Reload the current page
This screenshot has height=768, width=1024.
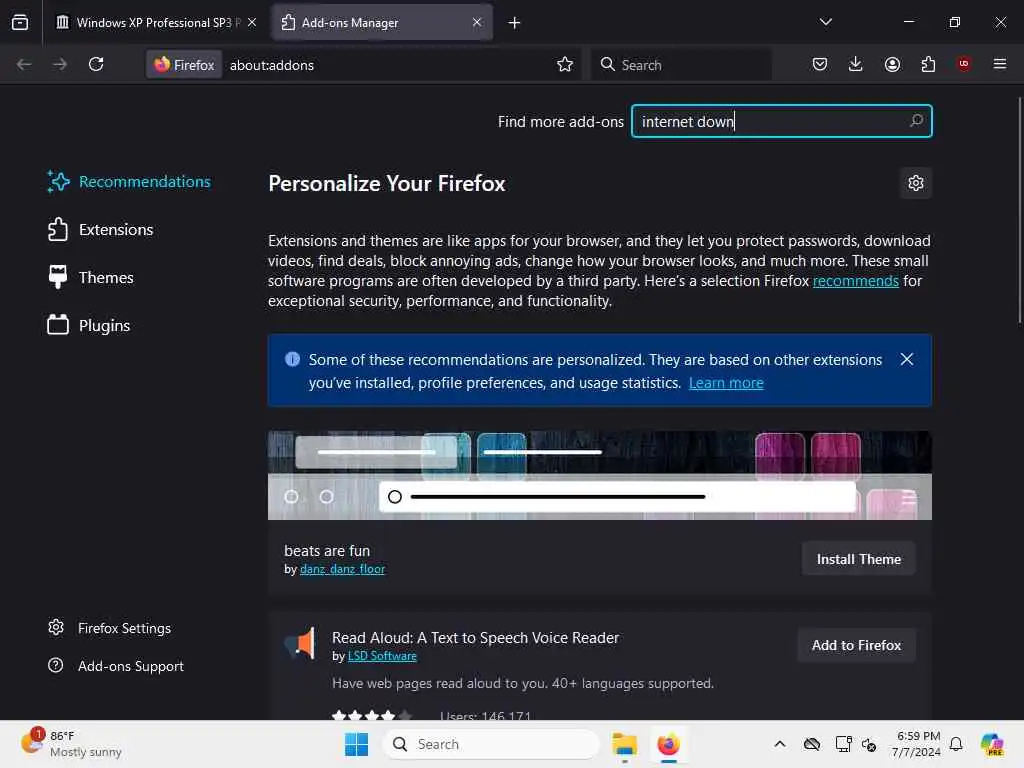[x=96, y=64]
